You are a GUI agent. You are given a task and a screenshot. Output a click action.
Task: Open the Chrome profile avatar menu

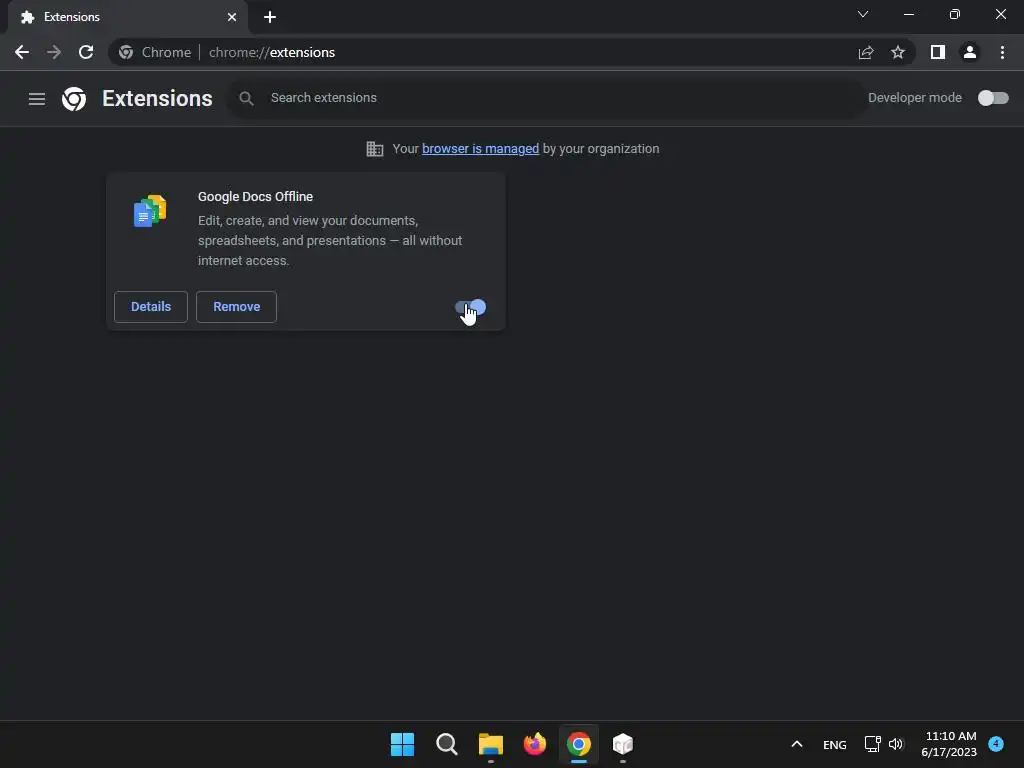[x=970, y=52]
